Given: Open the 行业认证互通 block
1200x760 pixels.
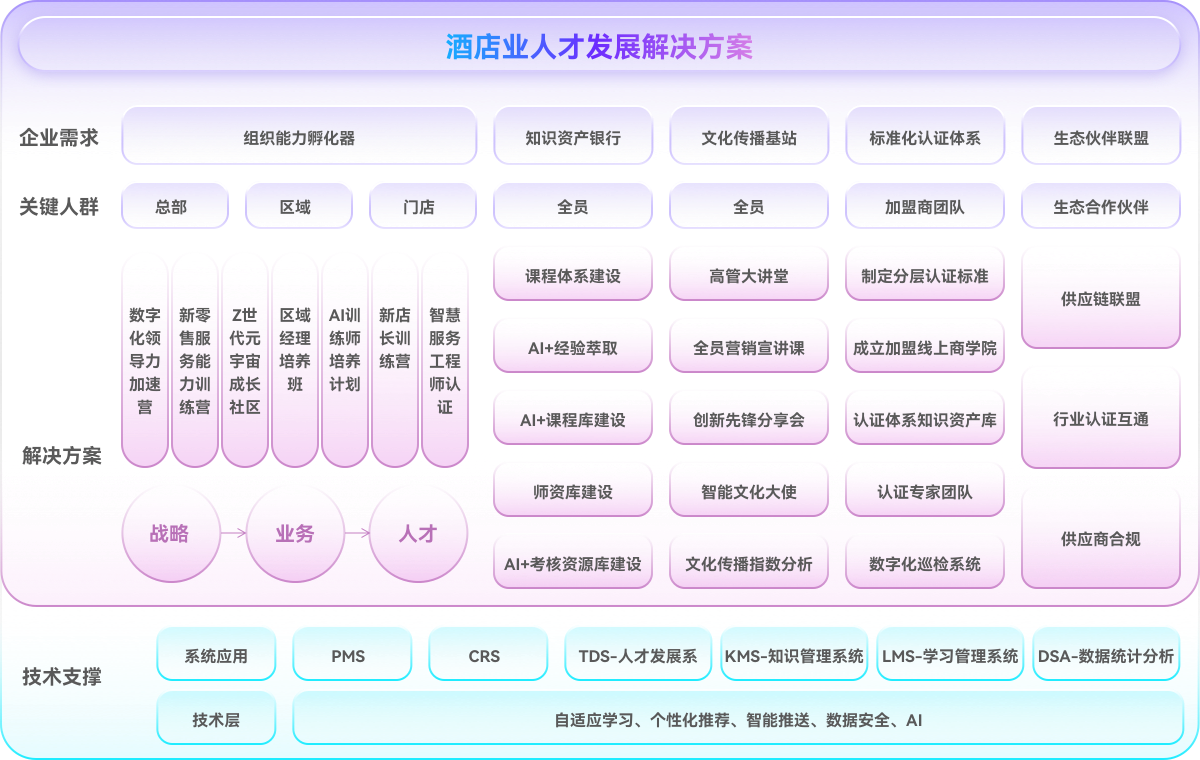Looking at the screenshot, I should pyautogui.click(x=1101, y=419).
